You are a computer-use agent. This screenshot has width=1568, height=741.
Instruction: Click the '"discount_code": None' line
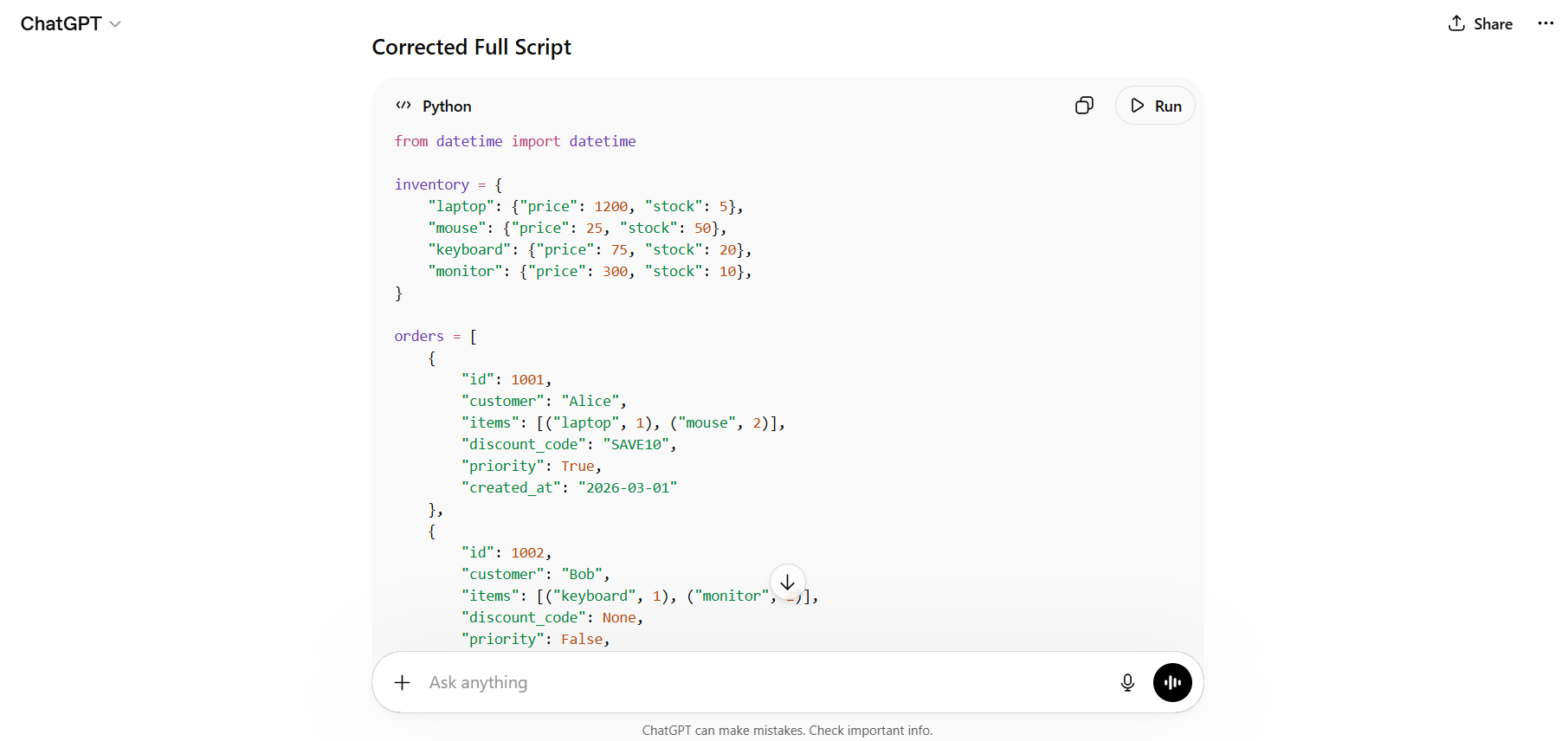(552, 617)
